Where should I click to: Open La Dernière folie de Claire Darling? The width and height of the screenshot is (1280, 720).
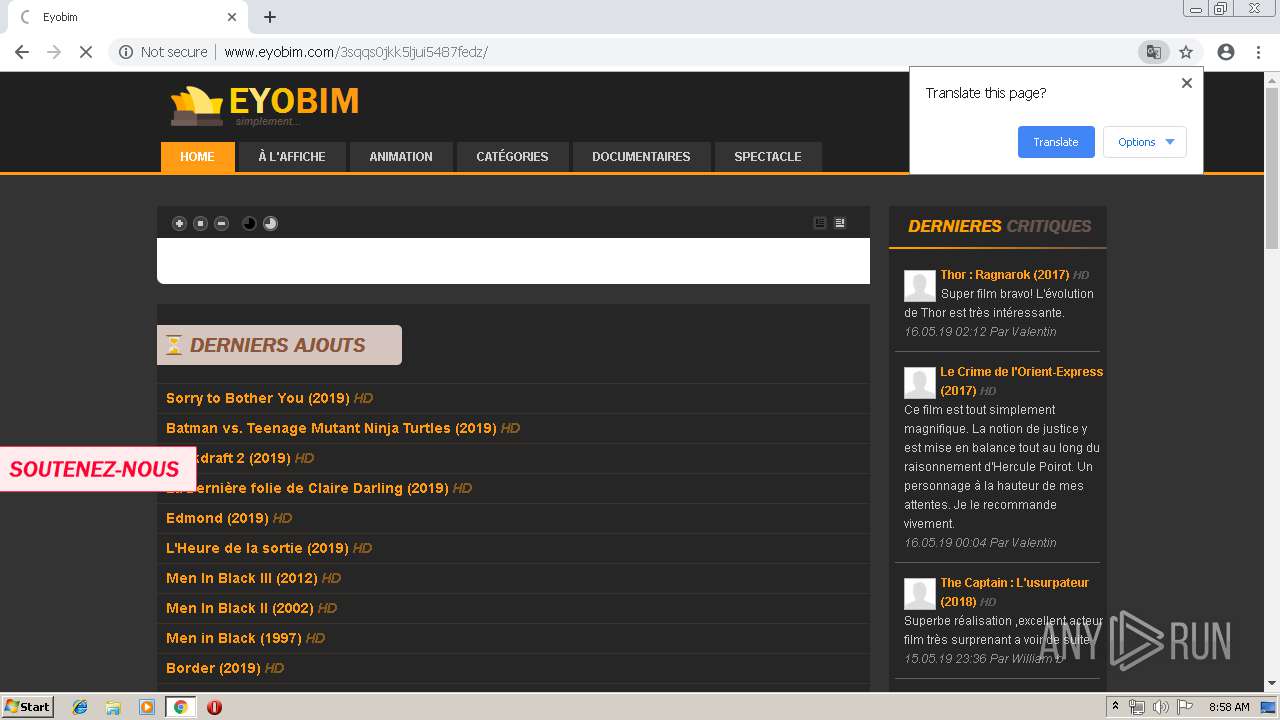click(307, 488)
